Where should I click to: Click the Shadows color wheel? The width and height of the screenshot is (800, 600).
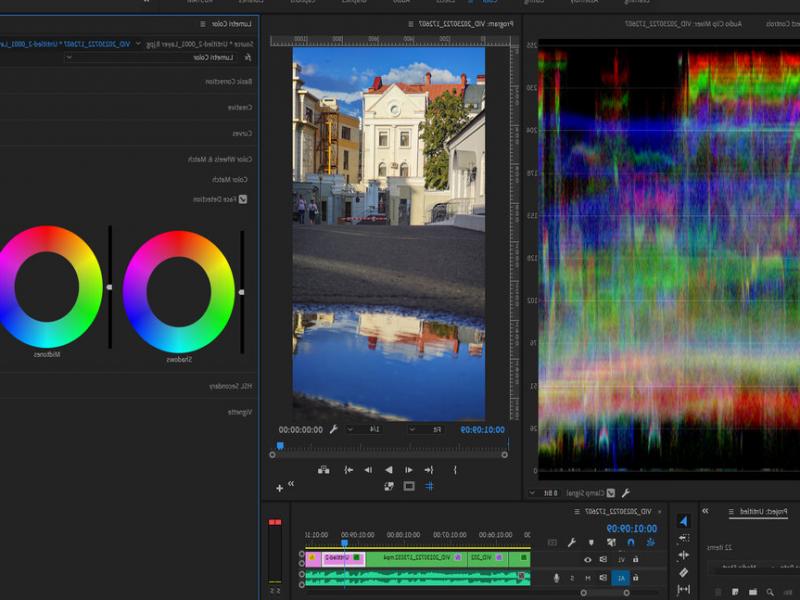(x=179, y=291)
